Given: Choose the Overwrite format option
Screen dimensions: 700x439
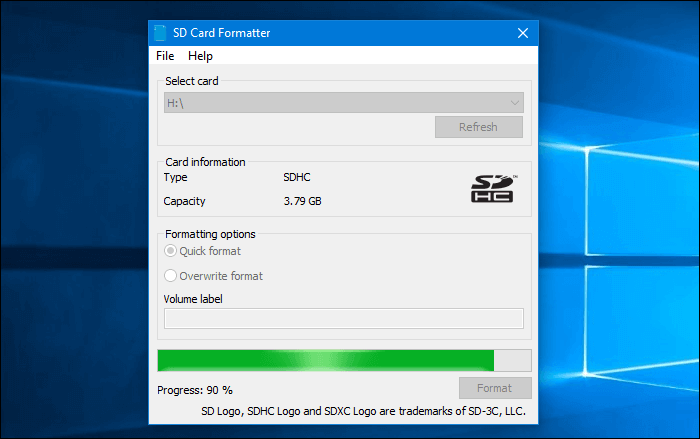Looking at the screenshot, I should point(171,276).
